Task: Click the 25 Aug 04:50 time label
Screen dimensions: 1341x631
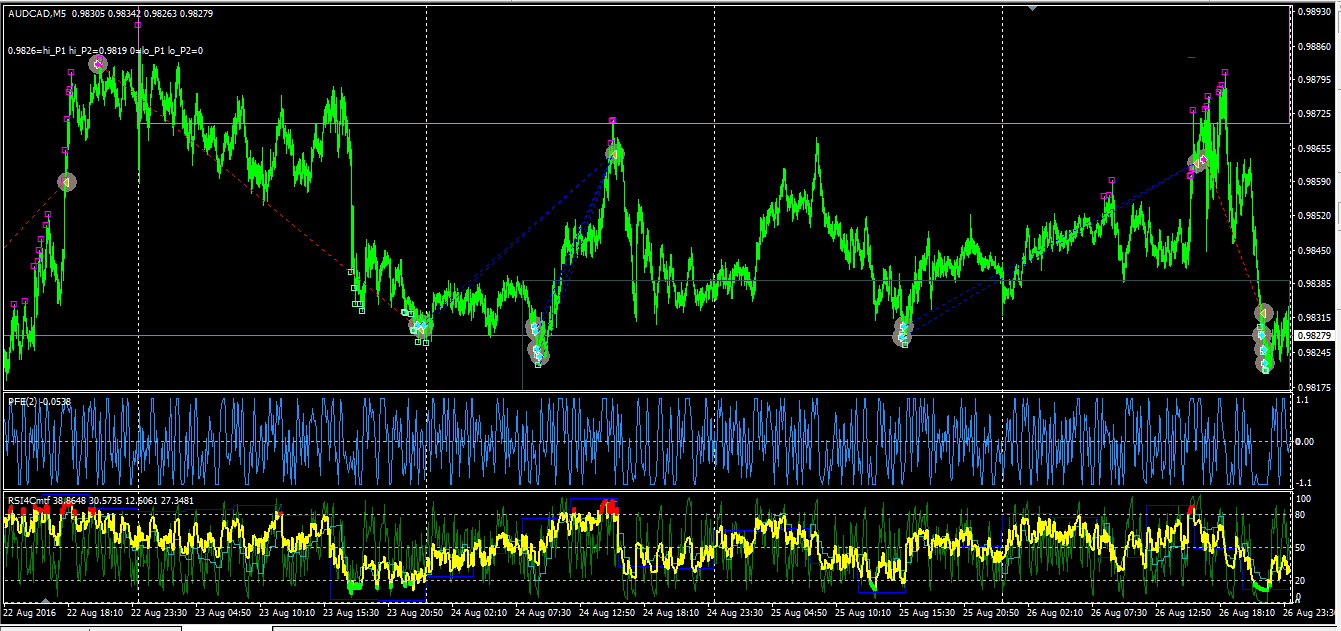Action: point(801,612)
